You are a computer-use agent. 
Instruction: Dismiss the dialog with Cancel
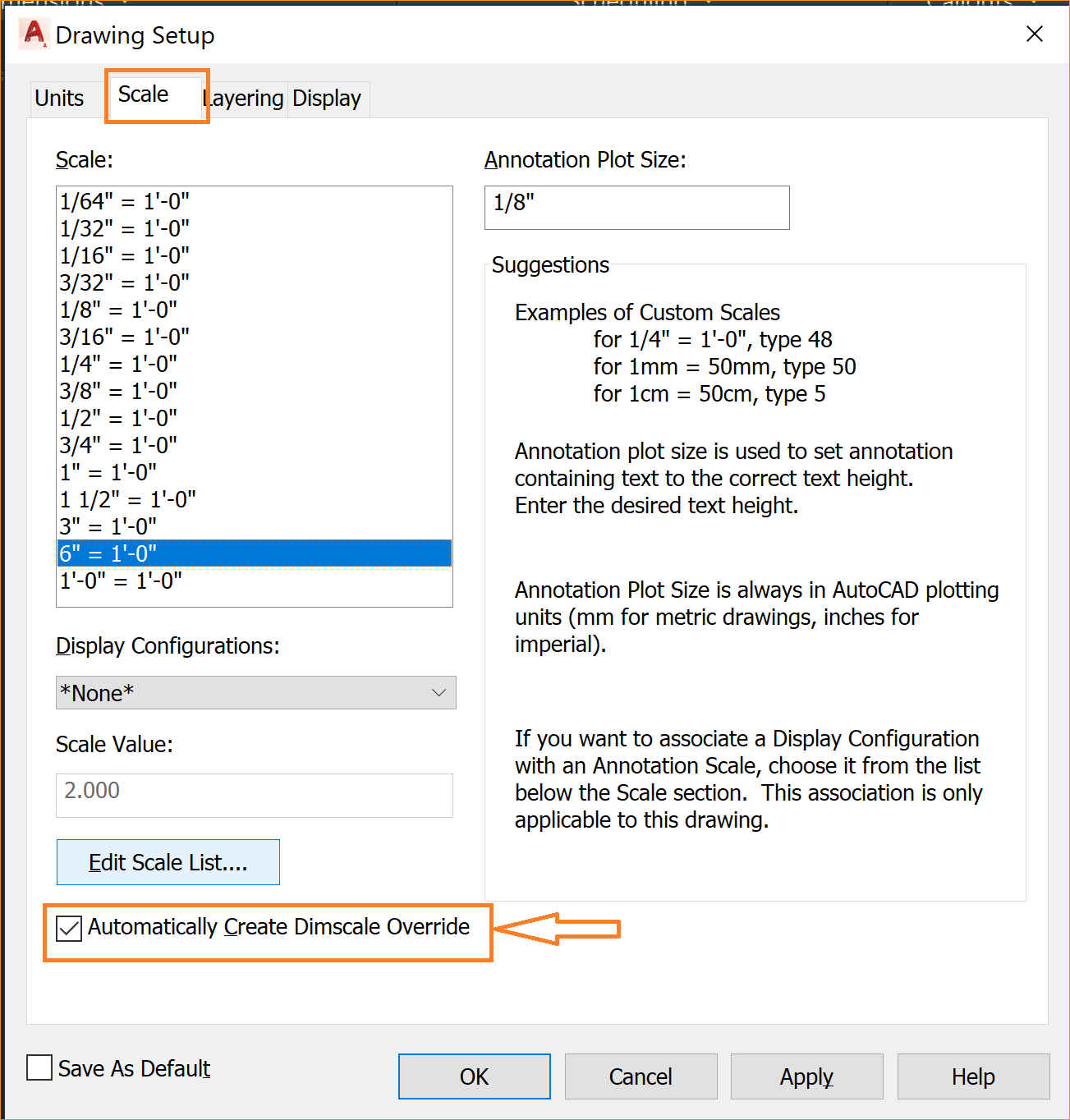pyautogui.click(x=641, y=1076)
